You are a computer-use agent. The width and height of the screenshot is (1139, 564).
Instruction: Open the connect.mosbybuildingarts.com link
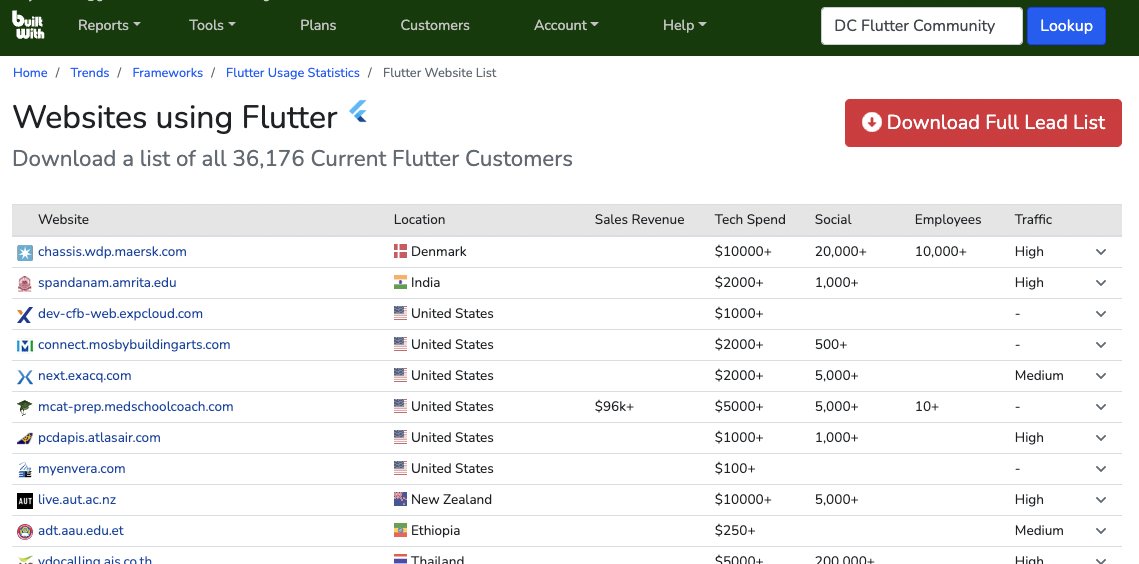click(x=134, y=345)
